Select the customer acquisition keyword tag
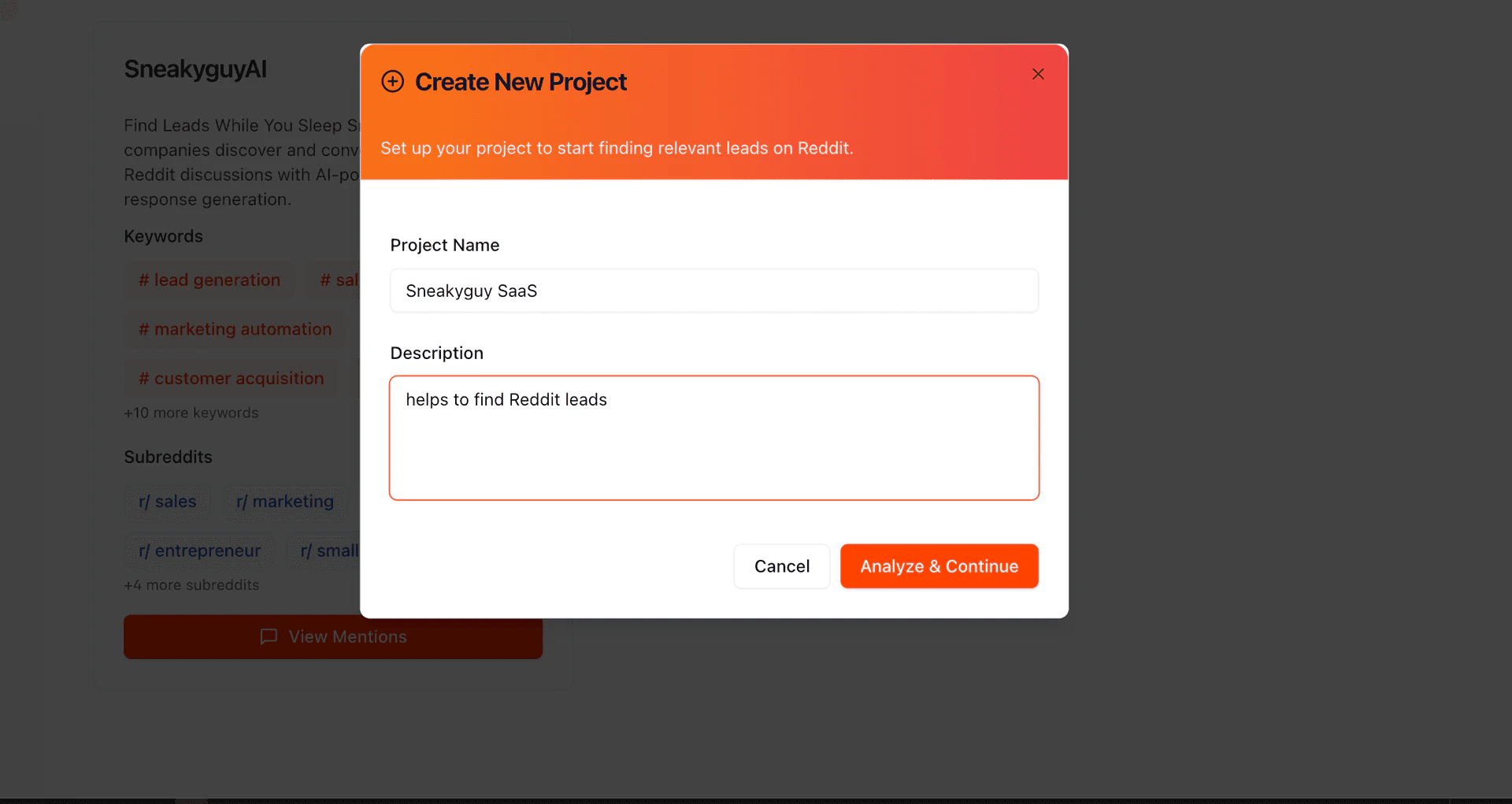The height and width of the screenshot is (804, 1512). 231,379
